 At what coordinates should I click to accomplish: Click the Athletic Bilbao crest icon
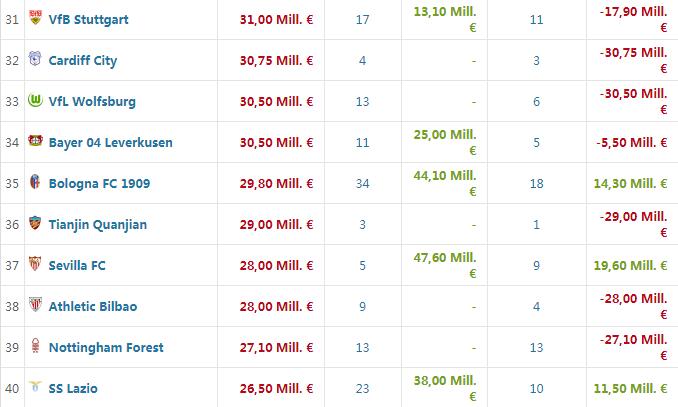35,304
